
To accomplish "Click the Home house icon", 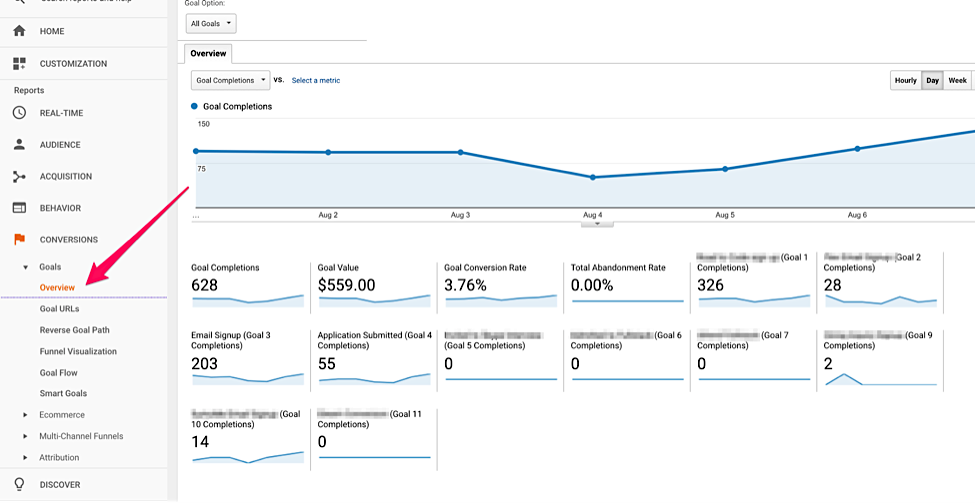I will (x=19, y=31).
